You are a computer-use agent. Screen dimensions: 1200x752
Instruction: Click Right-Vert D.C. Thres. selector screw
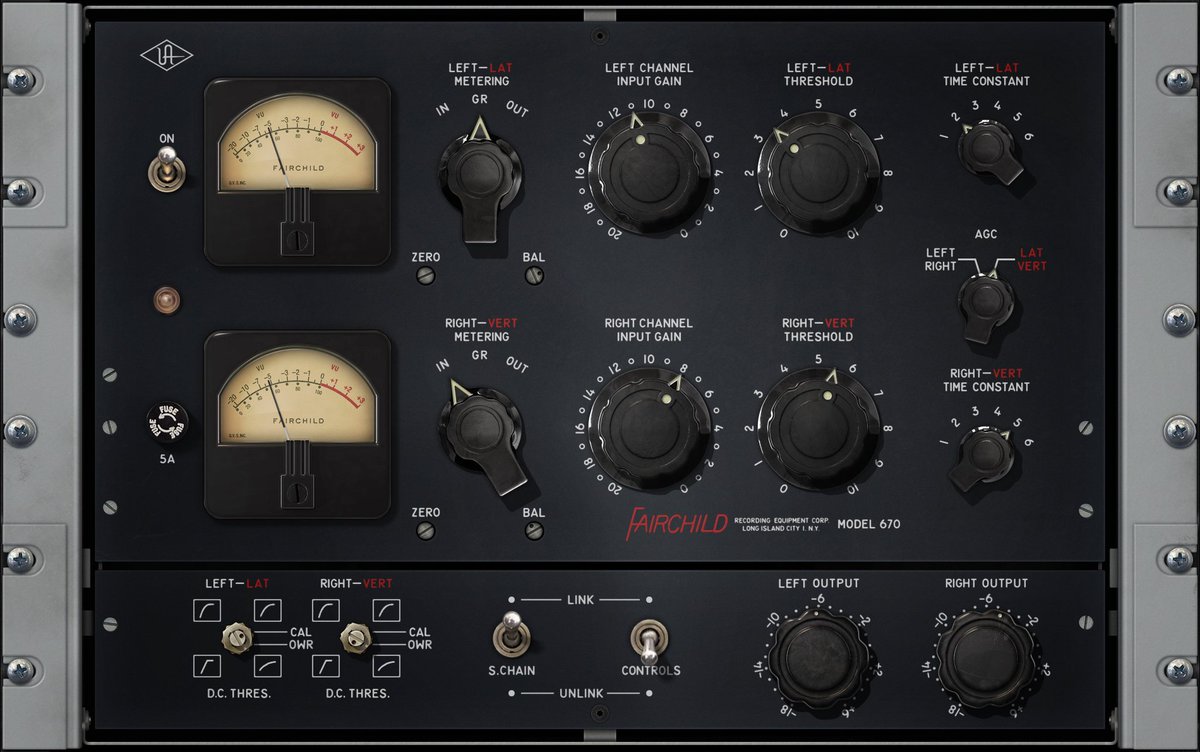tap(355, 637)
